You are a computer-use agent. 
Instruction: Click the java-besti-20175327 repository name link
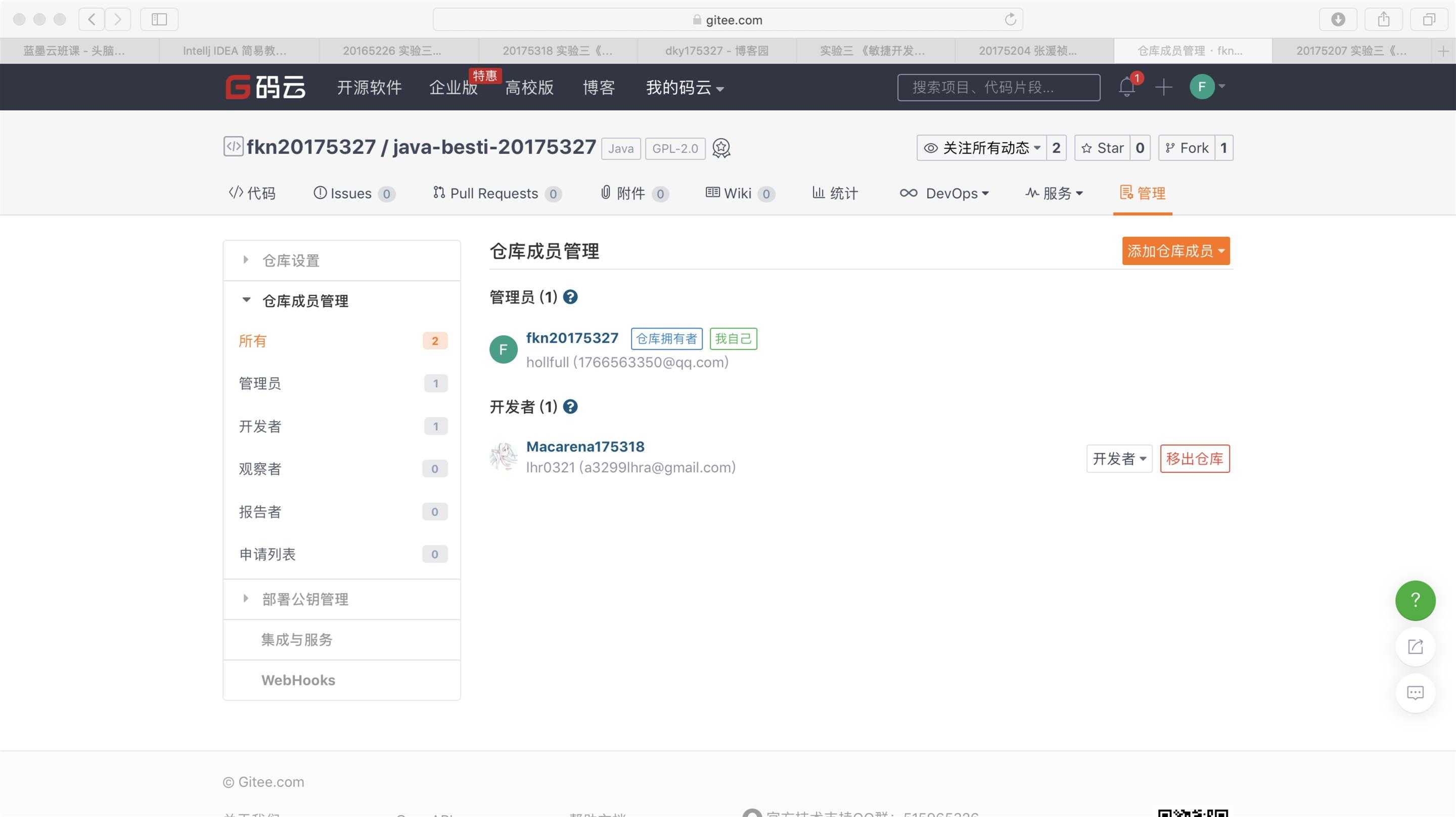tap(494, 147)
